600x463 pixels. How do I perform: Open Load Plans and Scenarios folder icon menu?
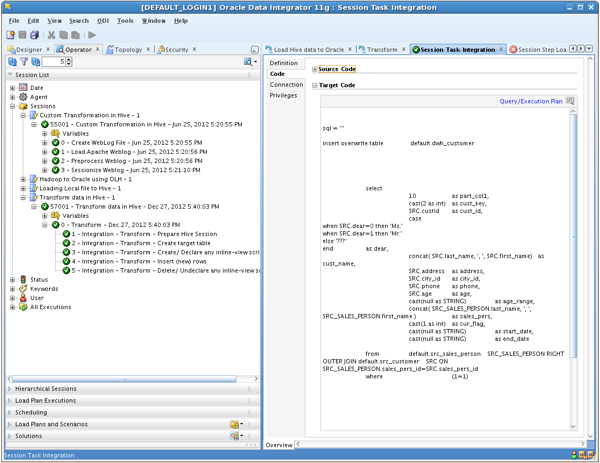point(236,424)
